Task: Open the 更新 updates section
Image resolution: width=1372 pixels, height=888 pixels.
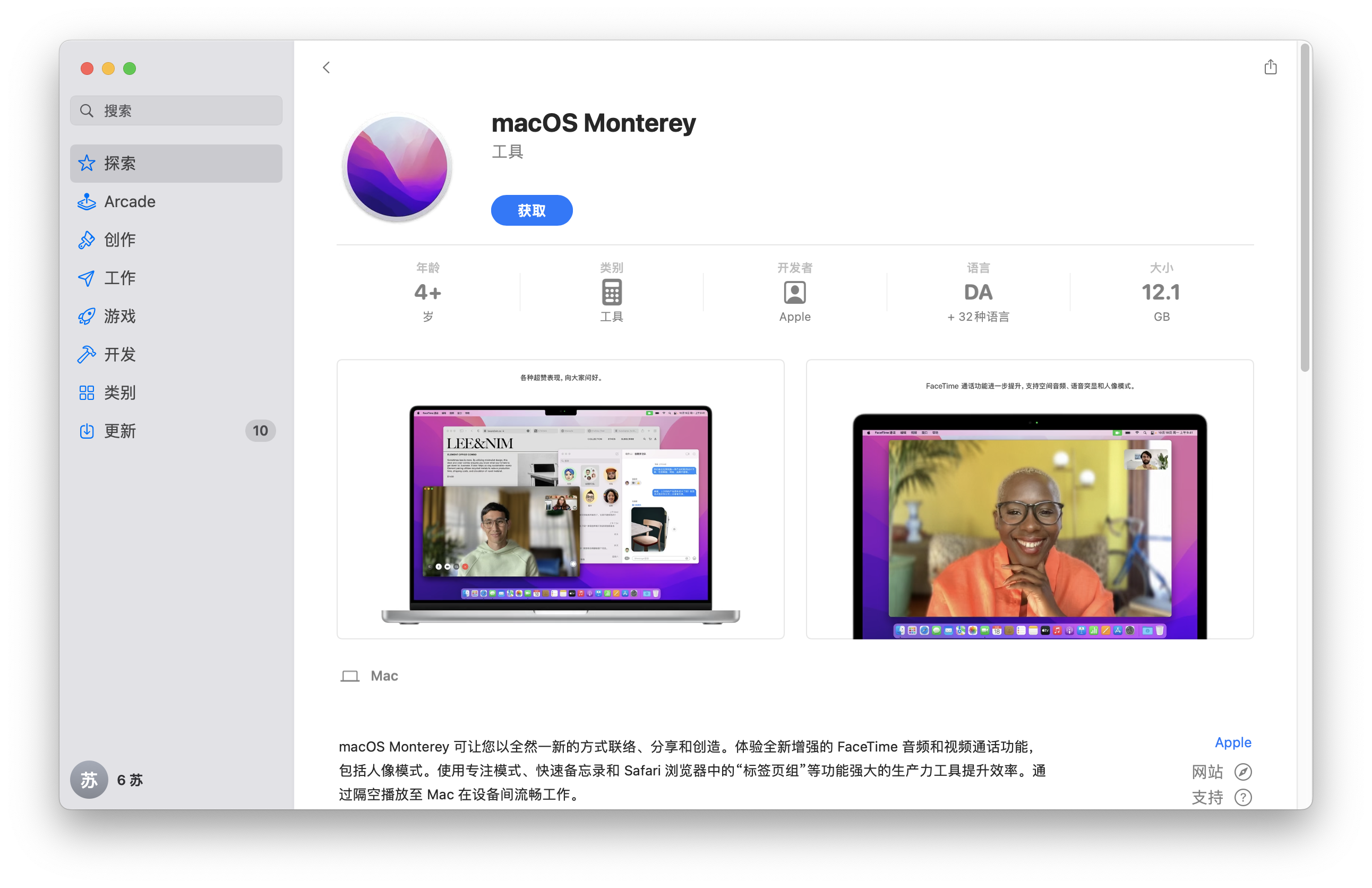Action: click(x=120, y=431)
